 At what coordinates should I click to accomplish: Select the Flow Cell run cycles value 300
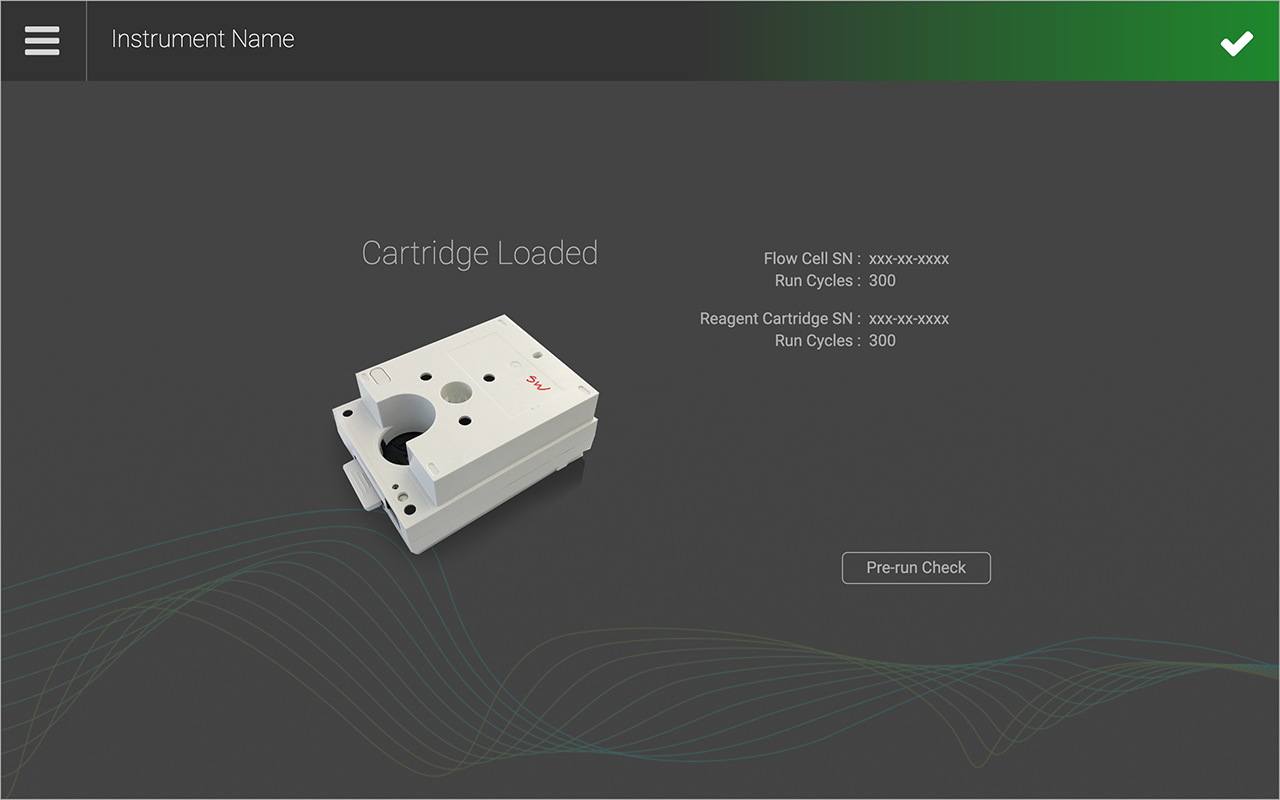[882, 281]
